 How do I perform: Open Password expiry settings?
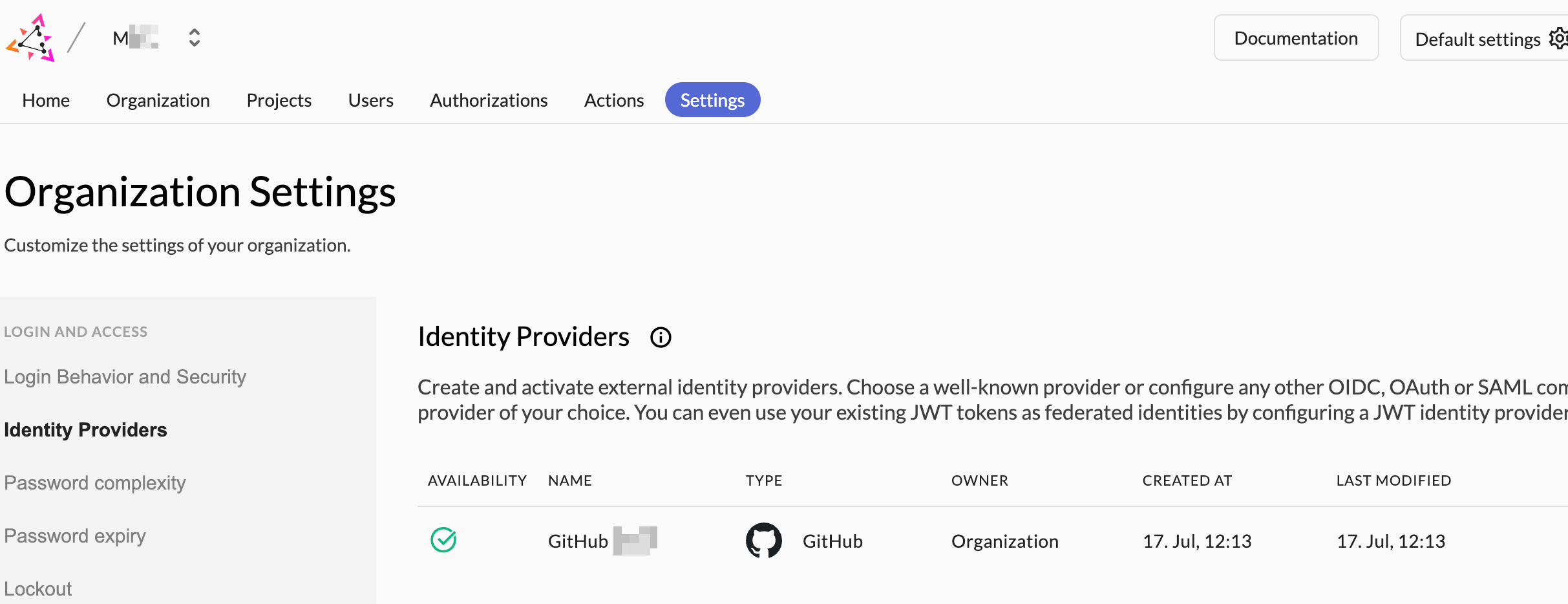[x=75, y=536]
